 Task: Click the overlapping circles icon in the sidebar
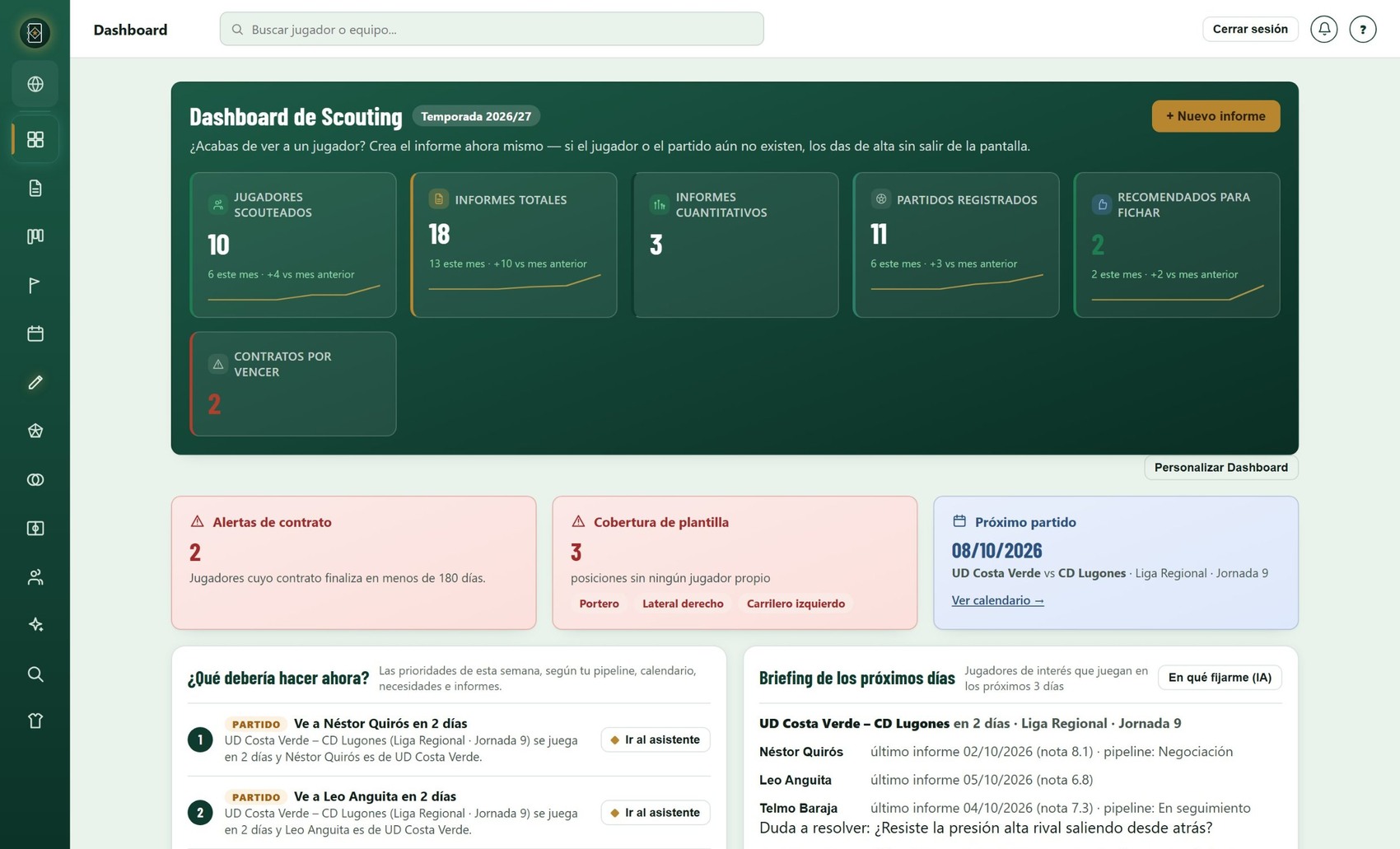(x=35, y=479)
